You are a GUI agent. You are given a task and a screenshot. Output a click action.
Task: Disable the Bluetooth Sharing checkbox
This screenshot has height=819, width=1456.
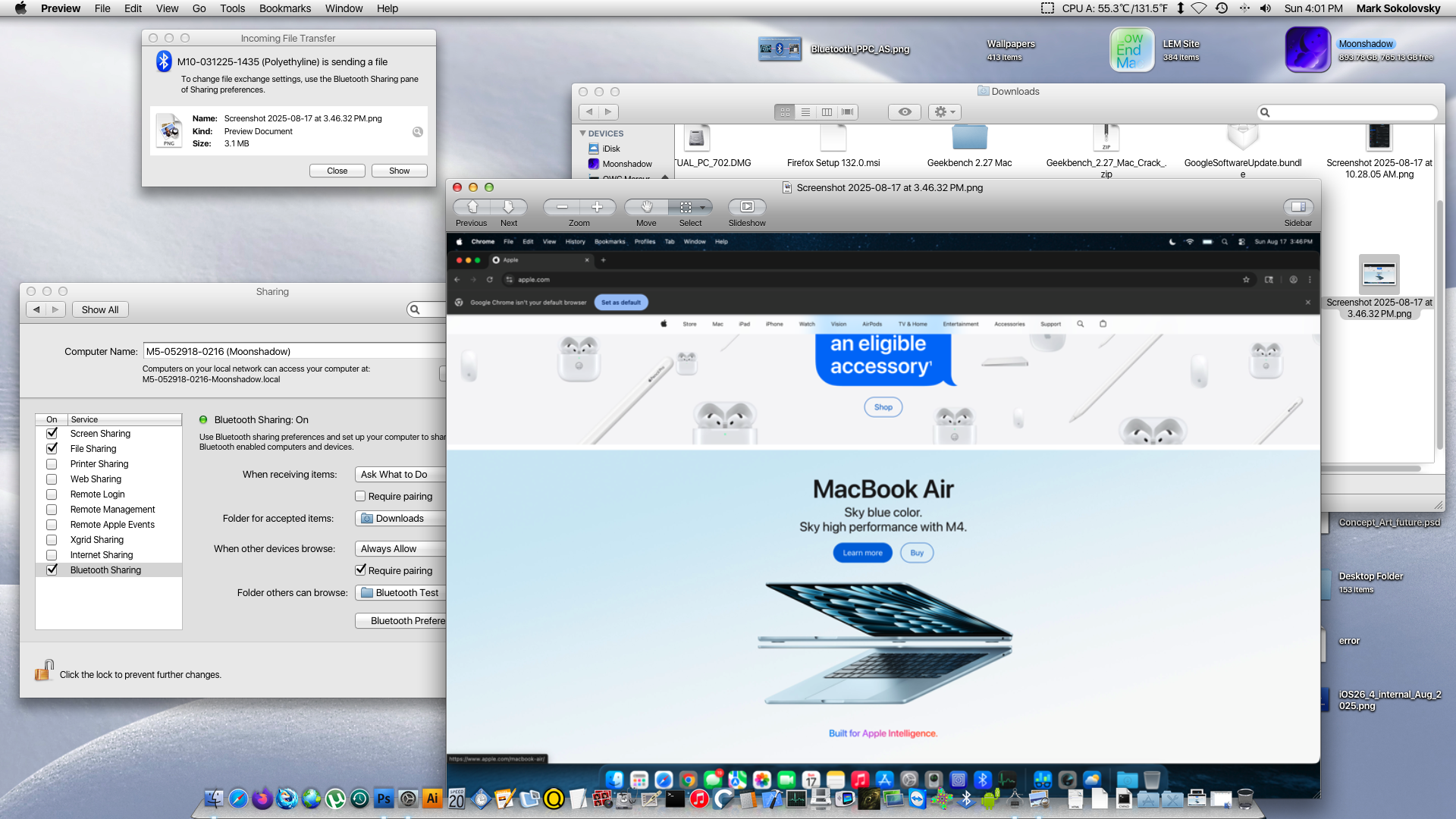[x=52, y=570]
